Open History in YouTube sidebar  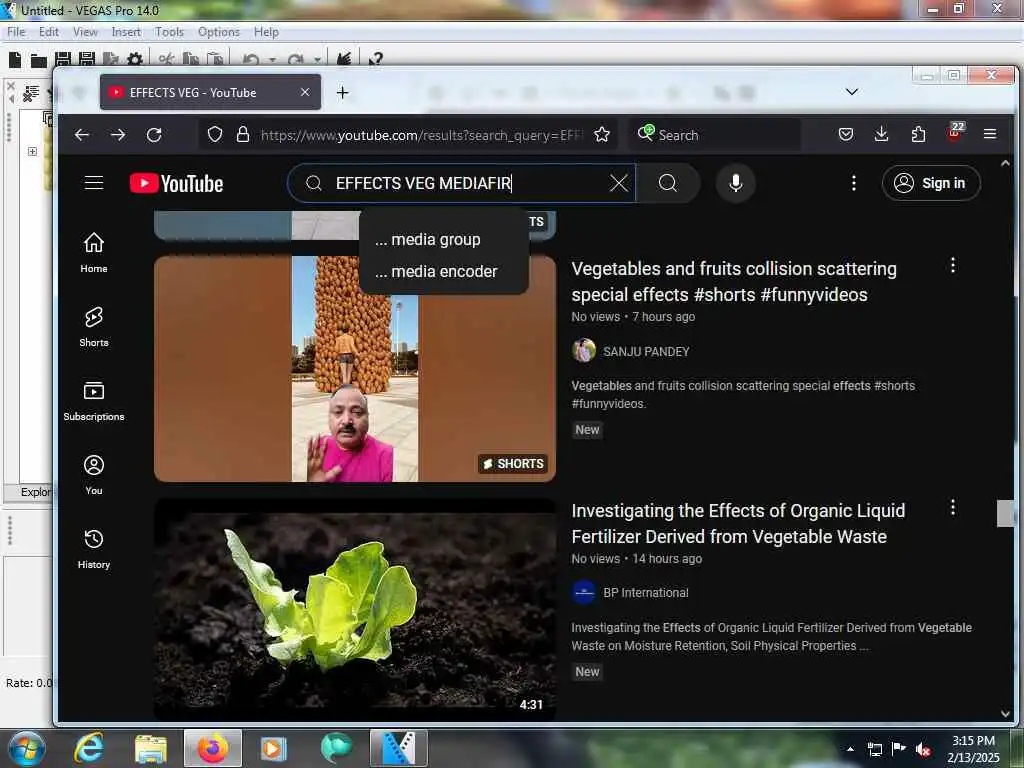(x=94, y=549)
